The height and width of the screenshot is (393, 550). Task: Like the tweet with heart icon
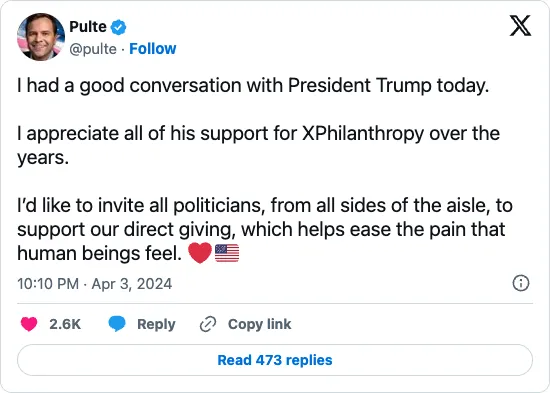(29, 324)
